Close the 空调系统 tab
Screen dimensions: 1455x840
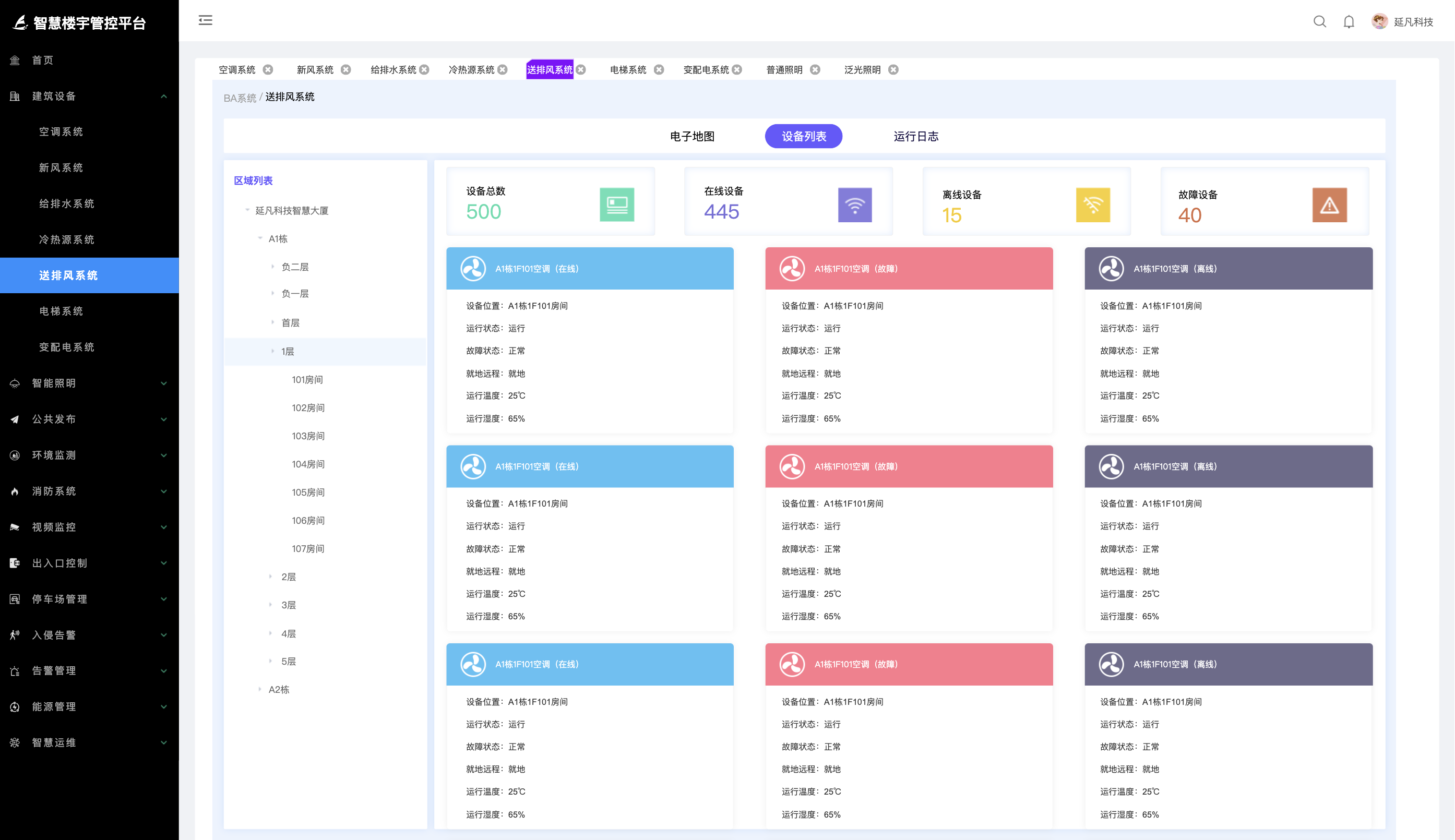[x=268, y=70]
